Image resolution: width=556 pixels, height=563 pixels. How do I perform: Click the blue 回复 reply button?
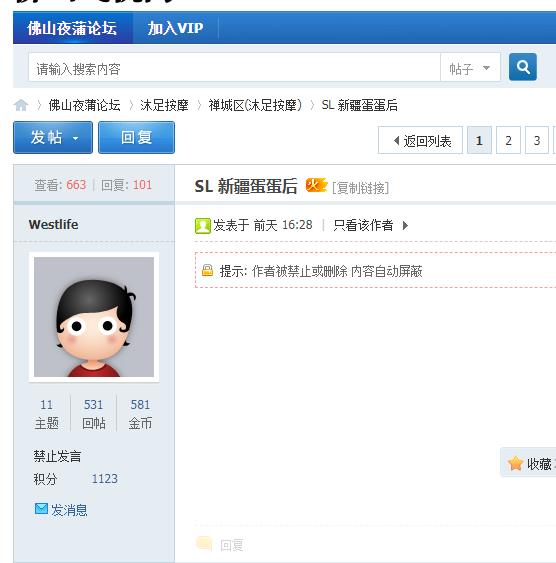(136, 138)
